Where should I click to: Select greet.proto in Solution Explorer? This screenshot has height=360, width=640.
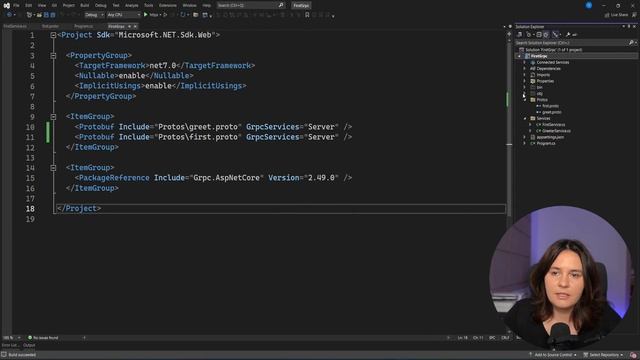(x=551, y=112)
